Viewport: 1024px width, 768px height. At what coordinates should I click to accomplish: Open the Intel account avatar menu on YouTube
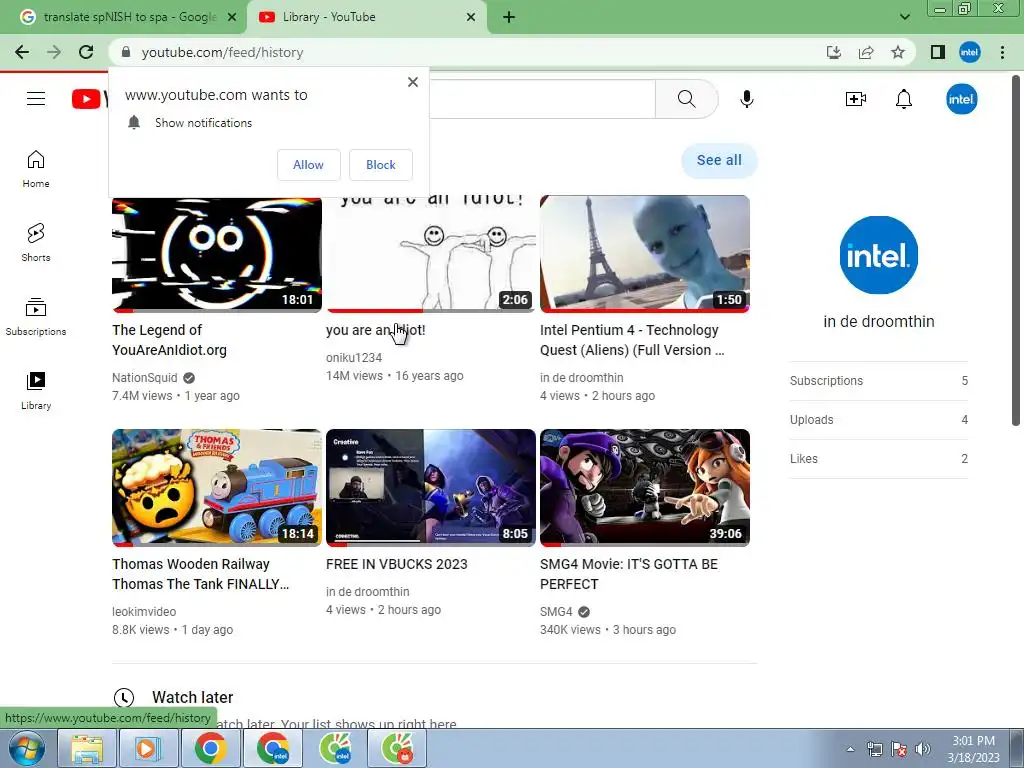point(961,99)
